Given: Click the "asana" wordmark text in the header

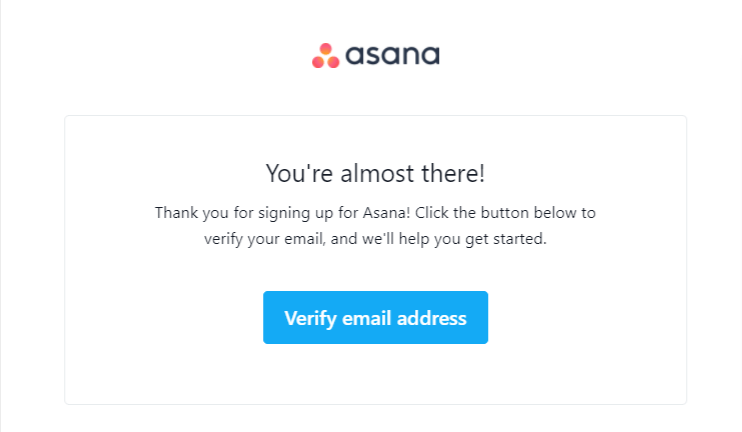Looking at the screenshot, I should pyautogui.click(x=393, y=55).
